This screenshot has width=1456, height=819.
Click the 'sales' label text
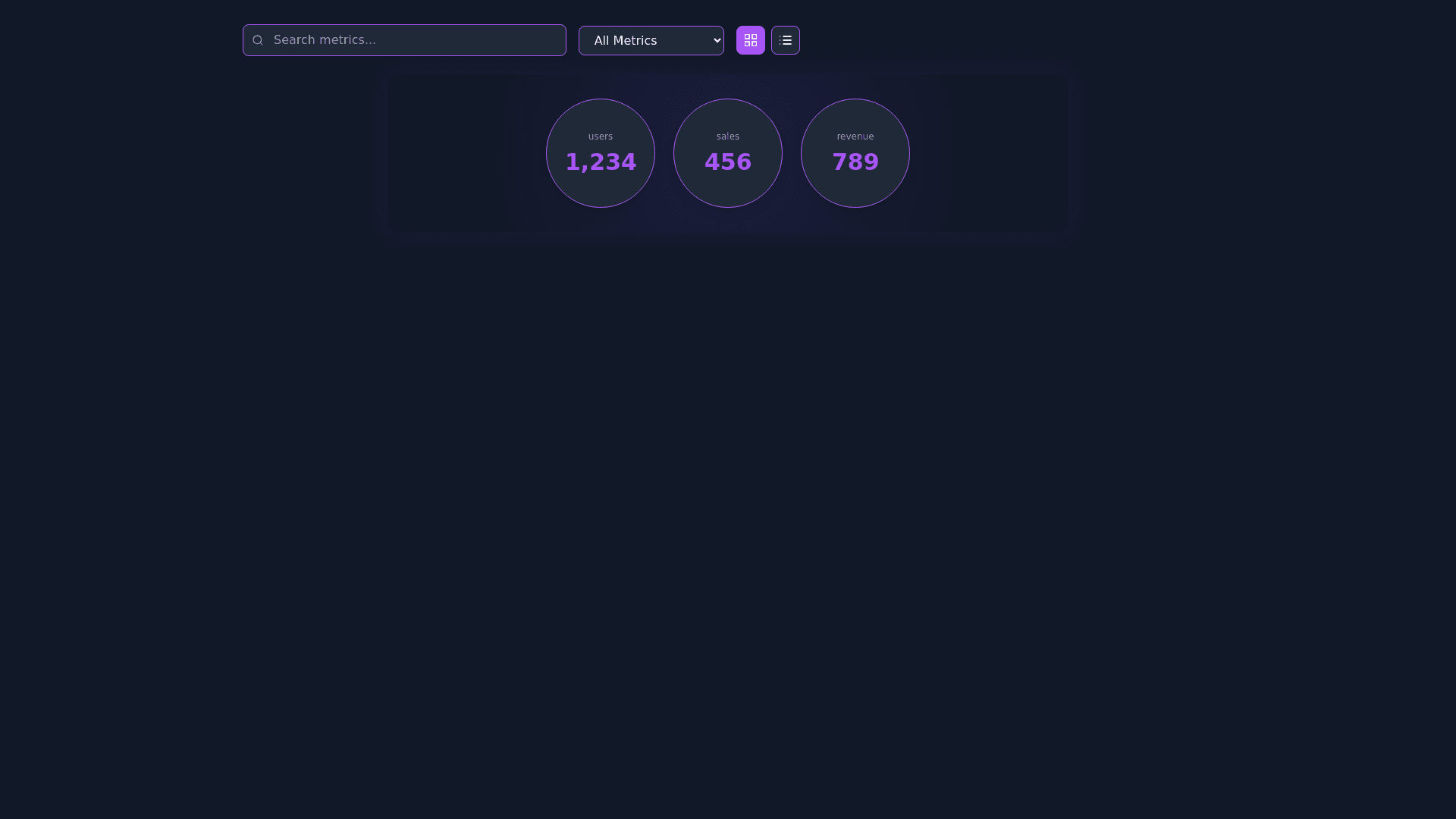pos(728,136)
